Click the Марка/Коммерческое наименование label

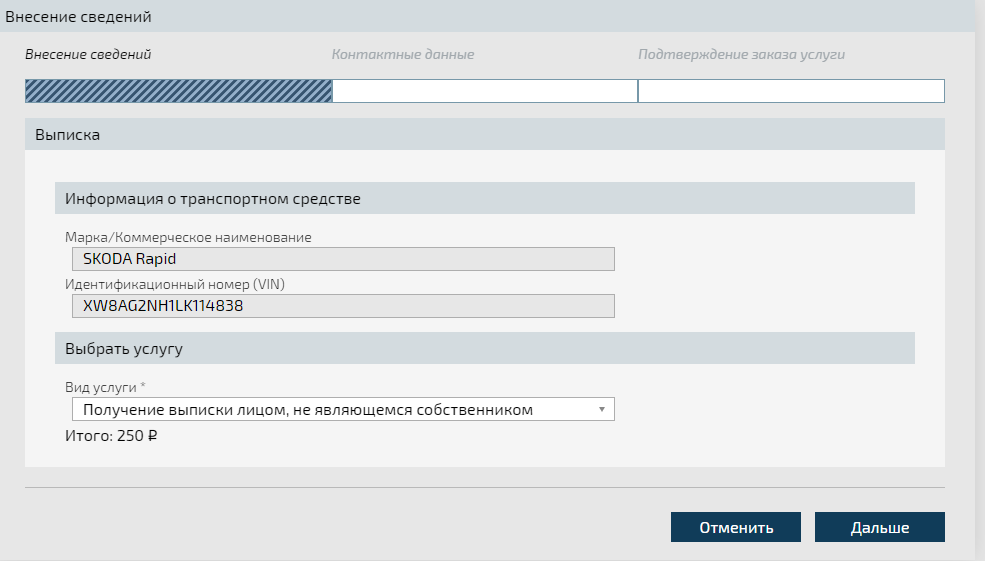point(187,237)
